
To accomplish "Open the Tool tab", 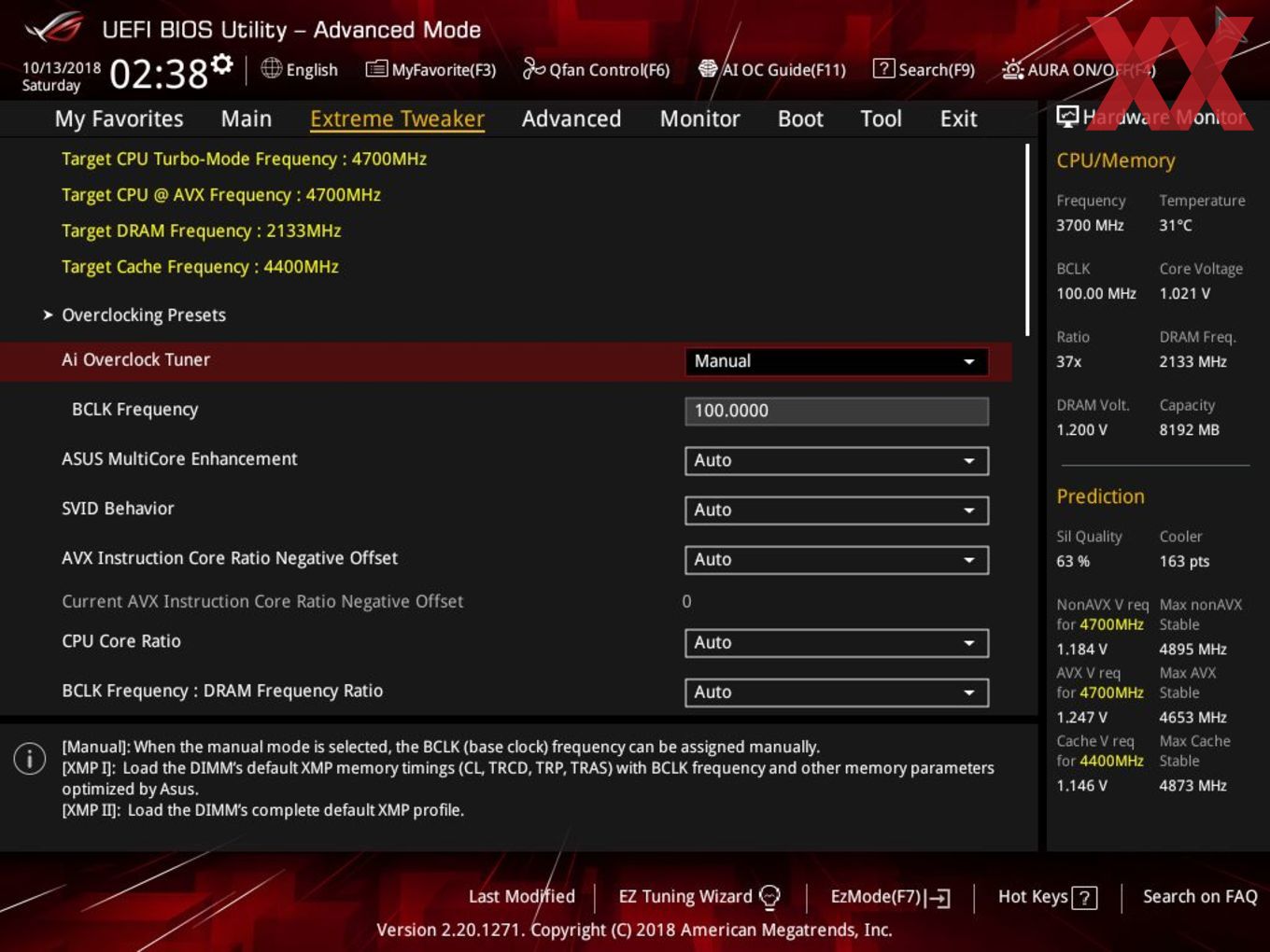I will click(881, 119).
